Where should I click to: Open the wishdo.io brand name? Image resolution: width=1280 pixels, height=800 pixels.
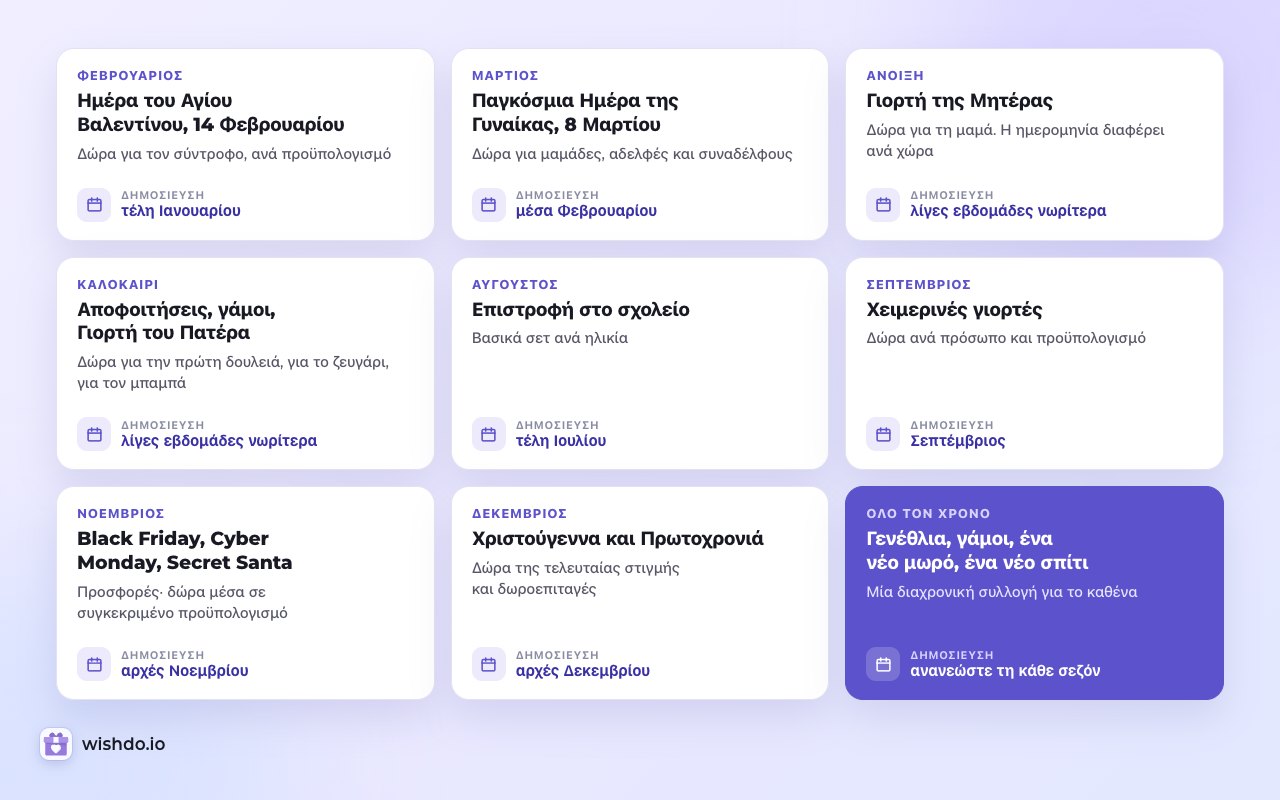point(124,744)
